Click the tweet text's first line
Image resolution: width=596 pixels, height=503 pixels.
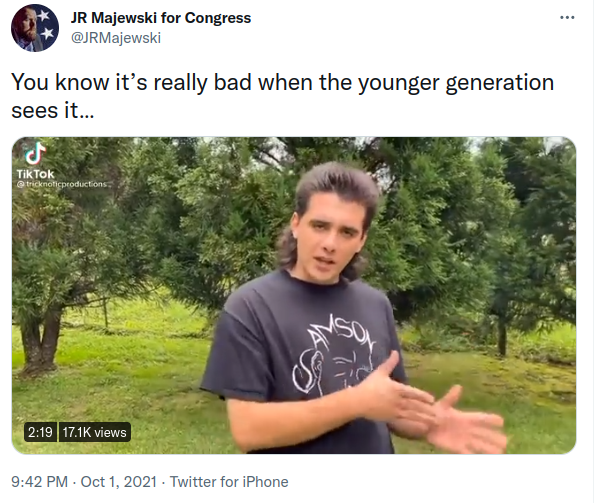[x=282, y=82]
